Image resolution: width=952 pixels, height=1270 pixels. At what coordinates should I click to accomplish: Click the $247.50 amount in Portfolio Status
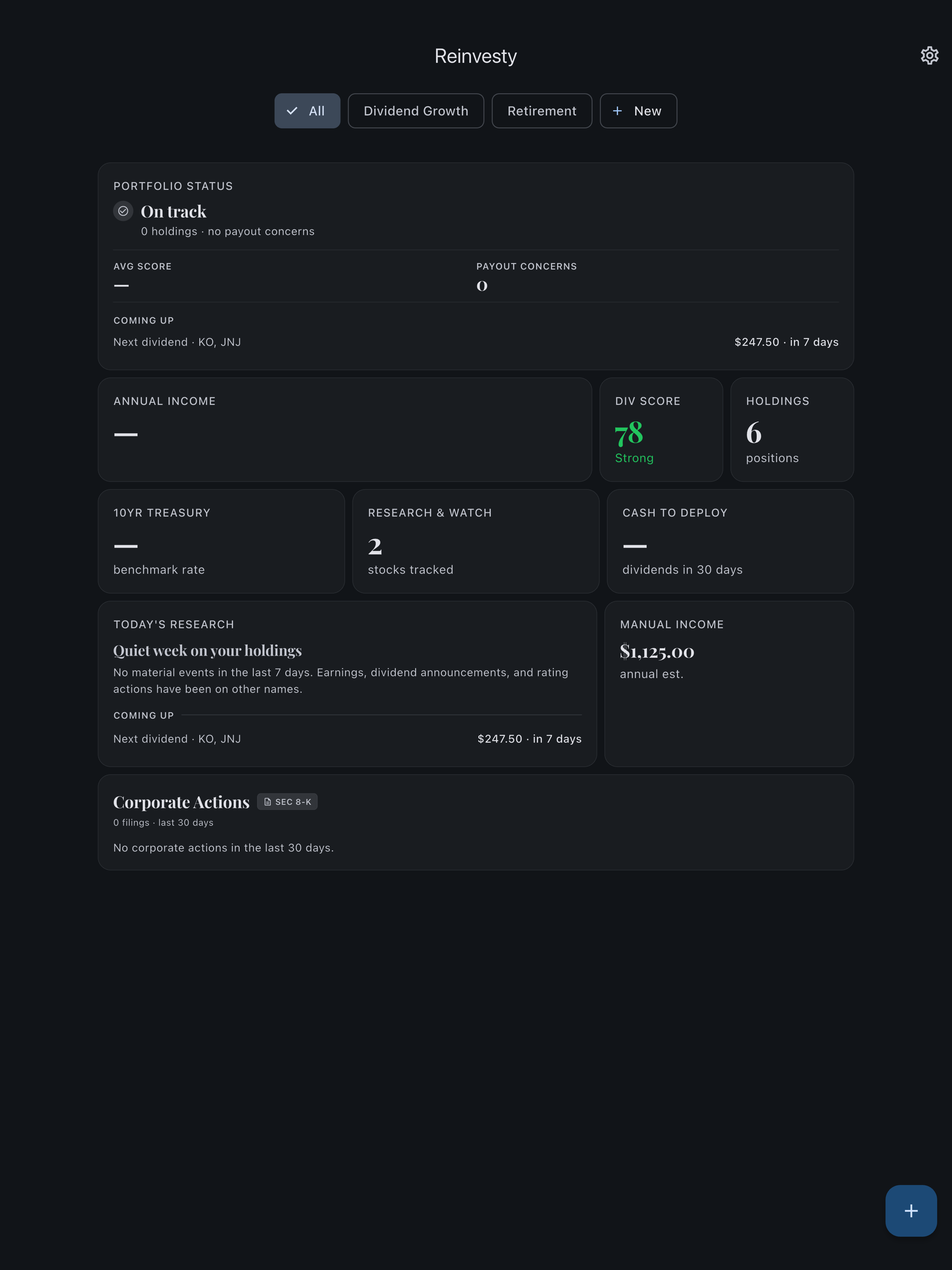pyautogui.click(x=756, y=342)
